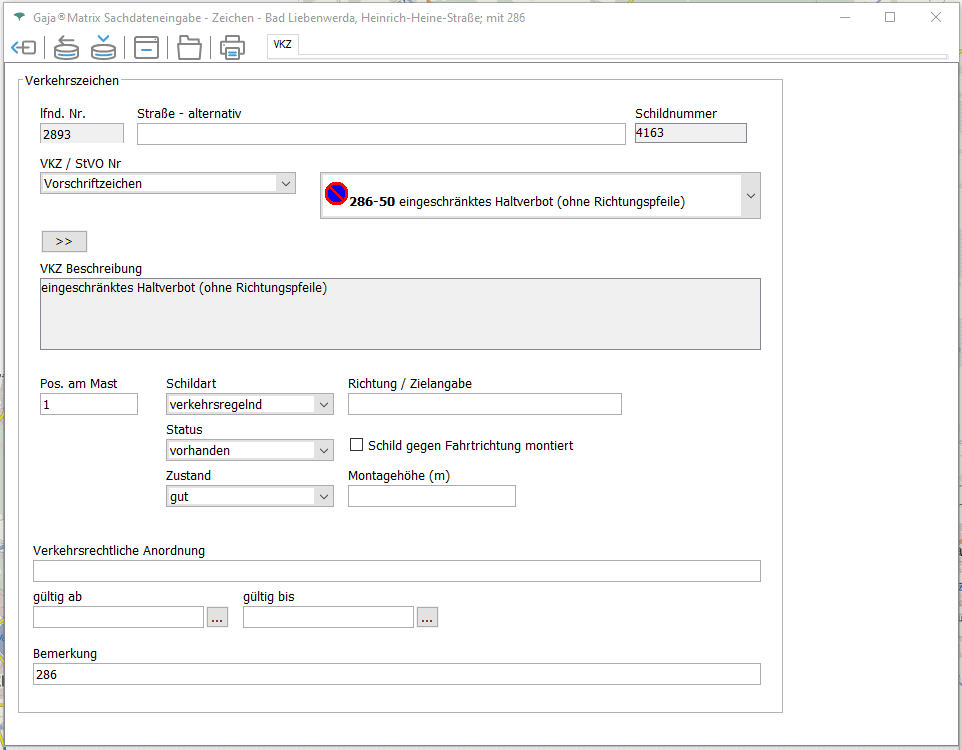
Task: Open date picker for 'gültig ab'
Action: [x=217, y=618]
